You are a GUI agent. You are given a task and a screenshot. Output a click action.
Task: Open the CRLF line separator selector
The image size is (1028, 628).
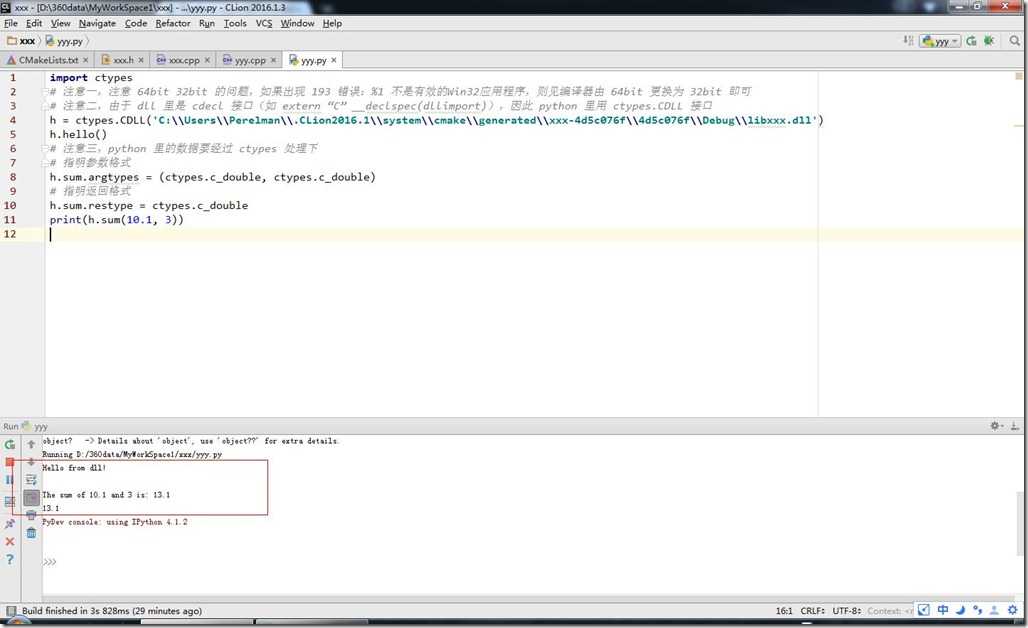pos(812,611)
